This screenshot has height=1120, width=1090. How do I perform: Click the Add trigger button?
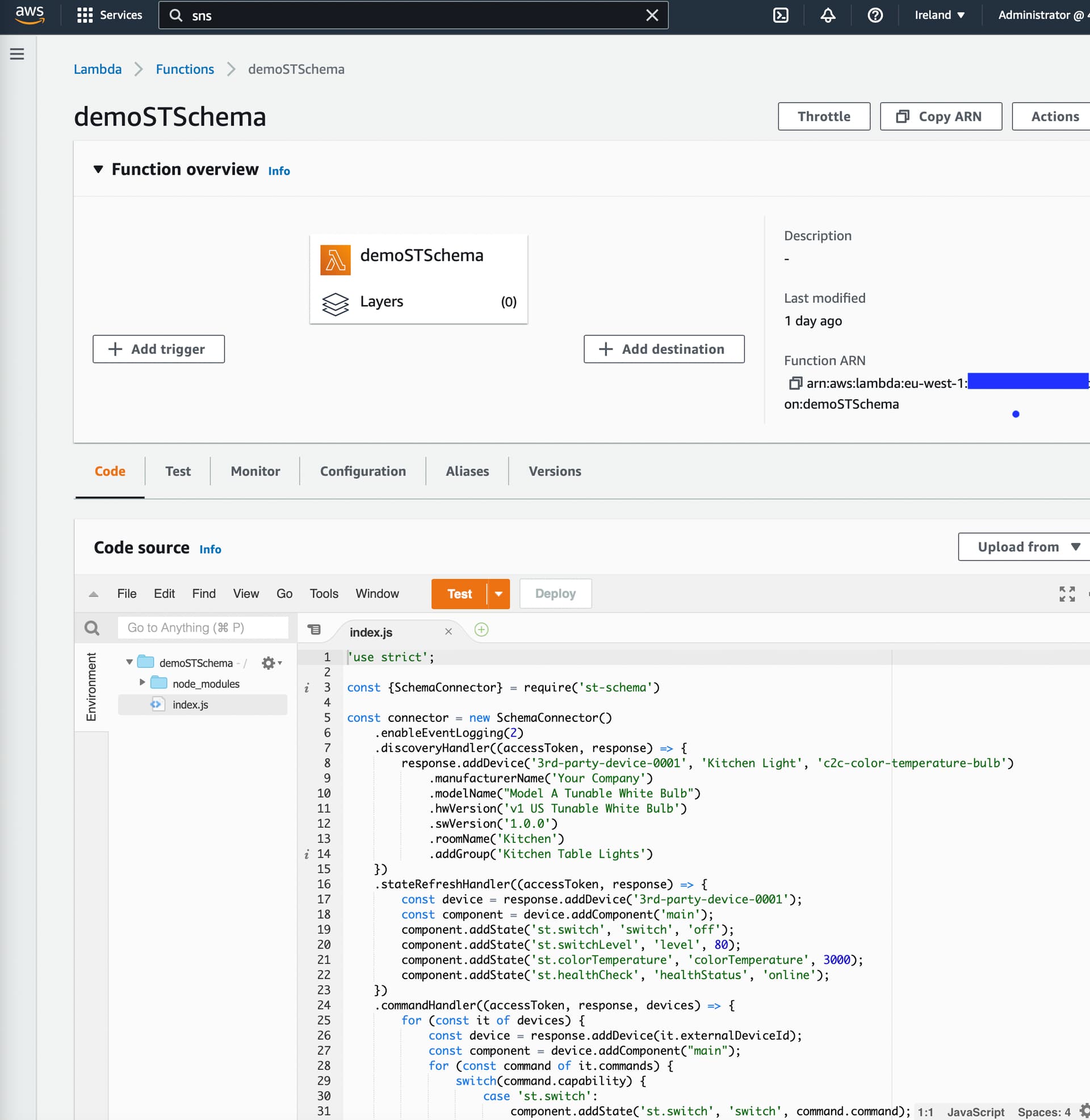pyautogui.click(x=158, y=349)
